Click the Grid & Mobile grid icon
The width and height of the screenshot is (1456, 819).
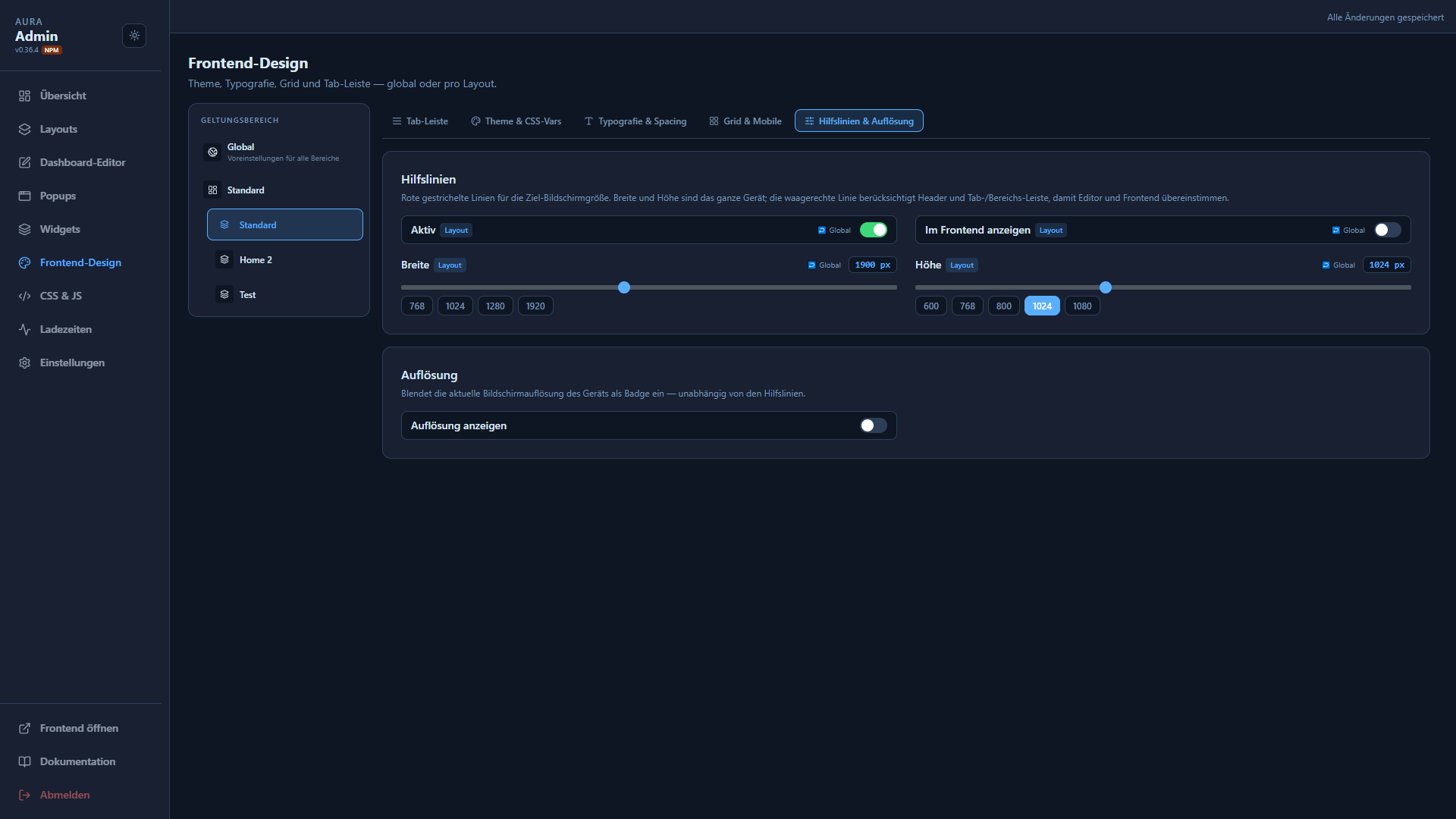coord(714,121)
